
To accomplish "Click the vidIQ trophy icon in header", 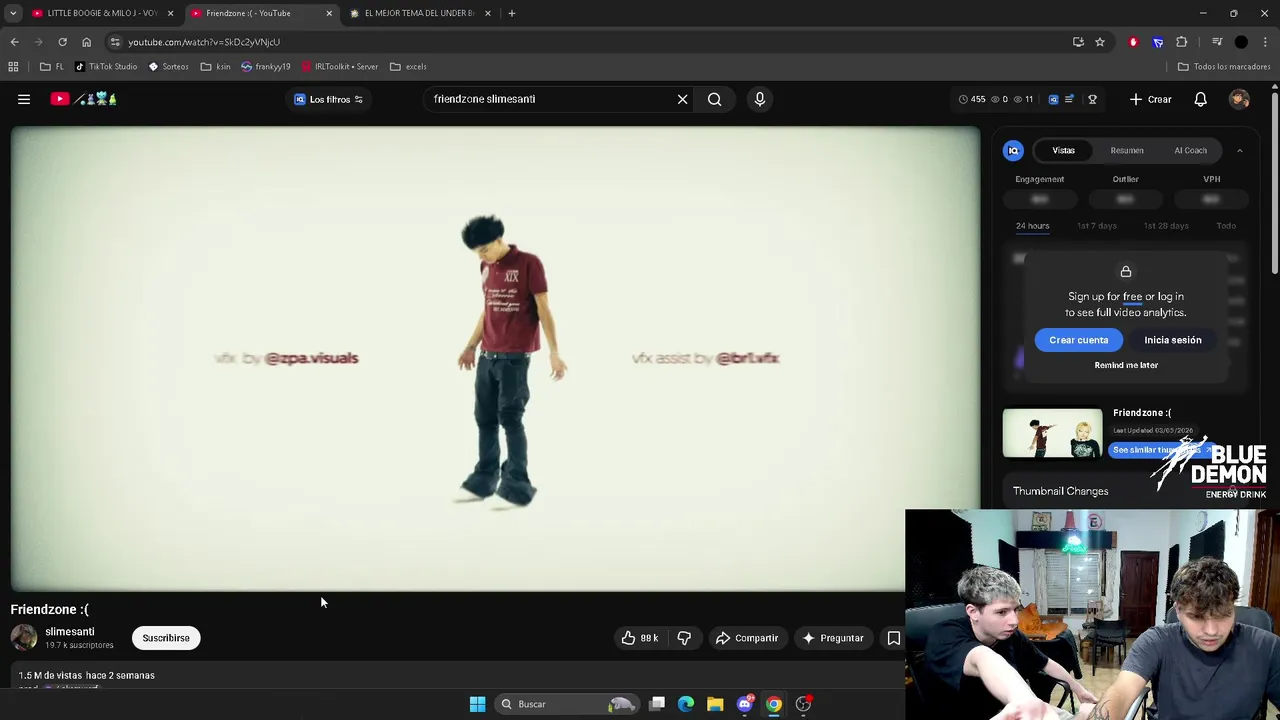I will 1092,99.
